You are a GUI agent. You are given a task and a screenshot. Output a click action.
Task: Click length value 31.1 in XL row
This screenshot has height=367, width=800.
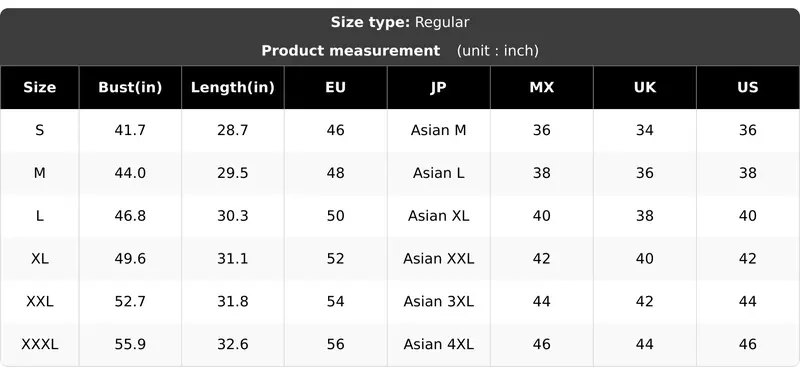233,259
